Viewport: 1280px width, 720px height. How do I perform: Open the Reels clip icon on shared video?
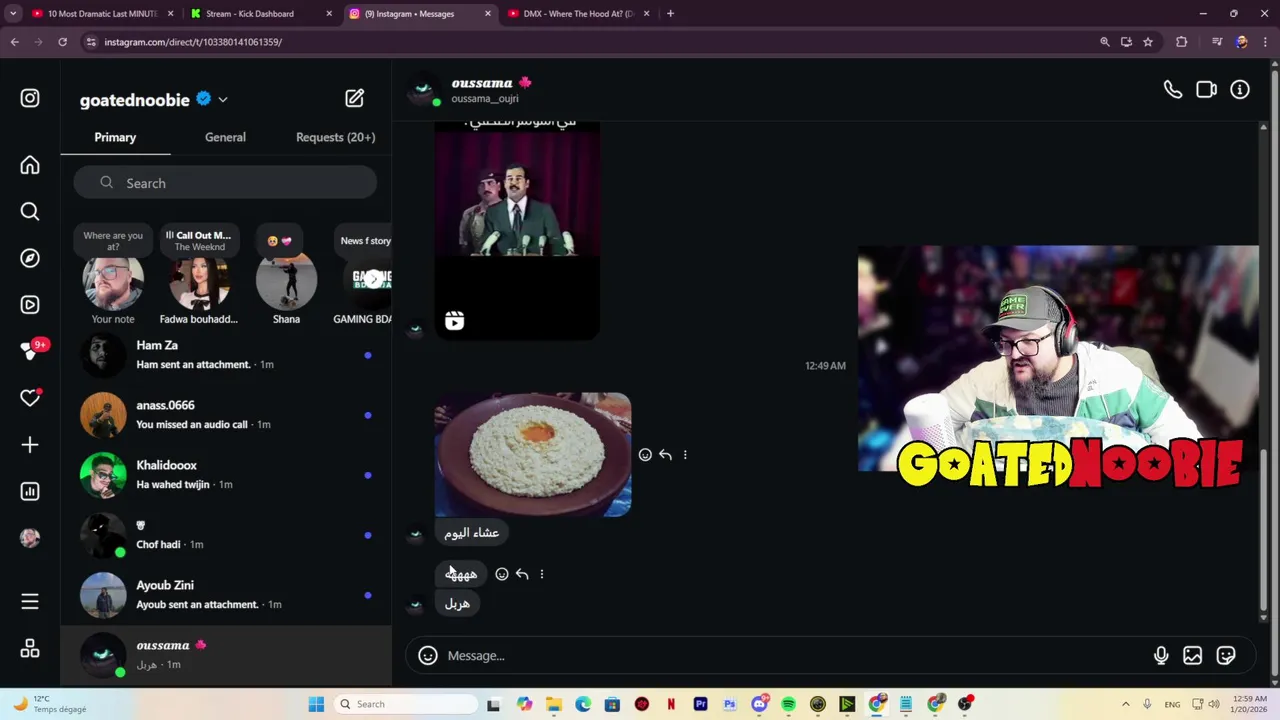[454, 320]
